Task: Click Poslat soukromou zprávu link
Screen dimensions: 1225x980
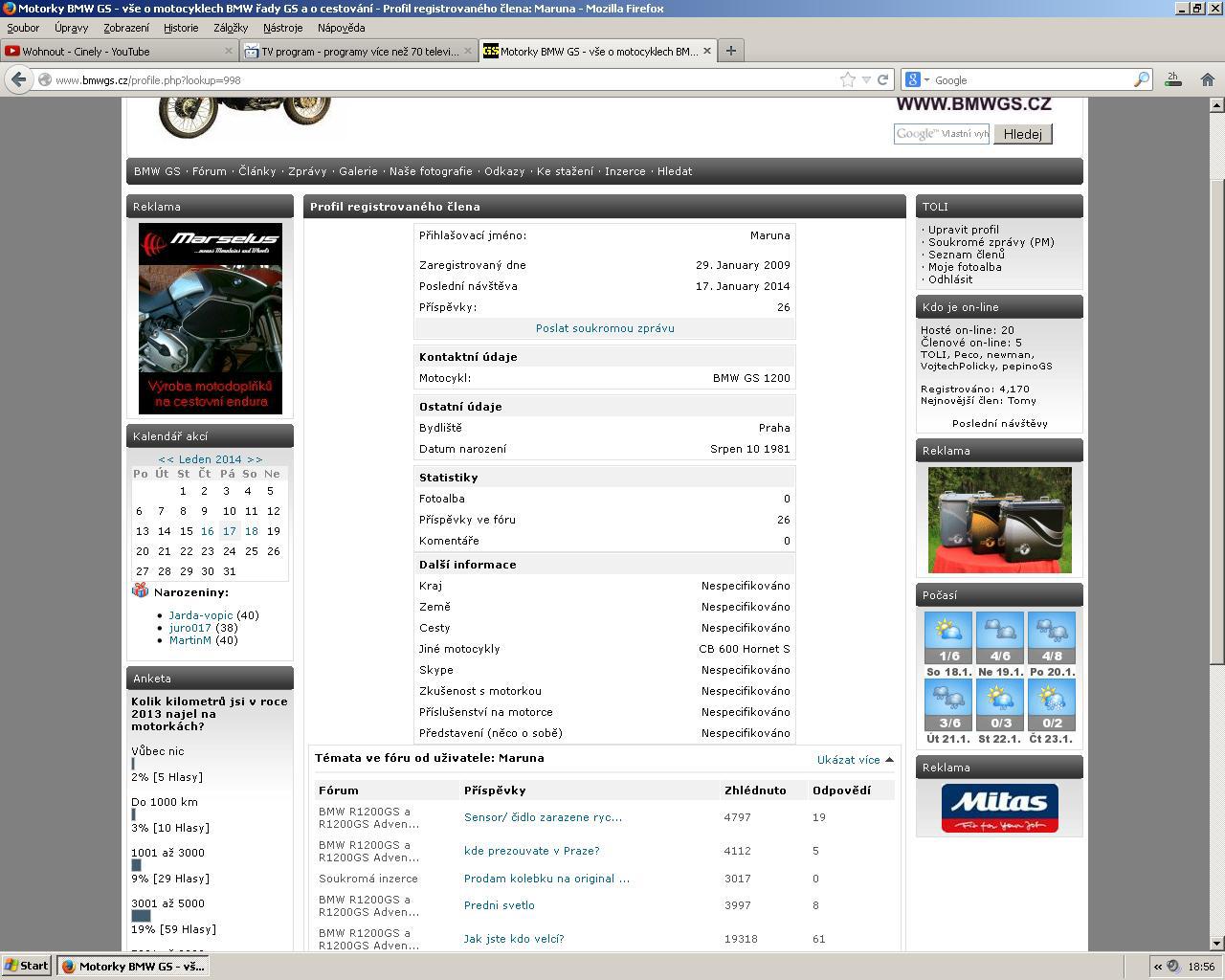Action: 605,328
